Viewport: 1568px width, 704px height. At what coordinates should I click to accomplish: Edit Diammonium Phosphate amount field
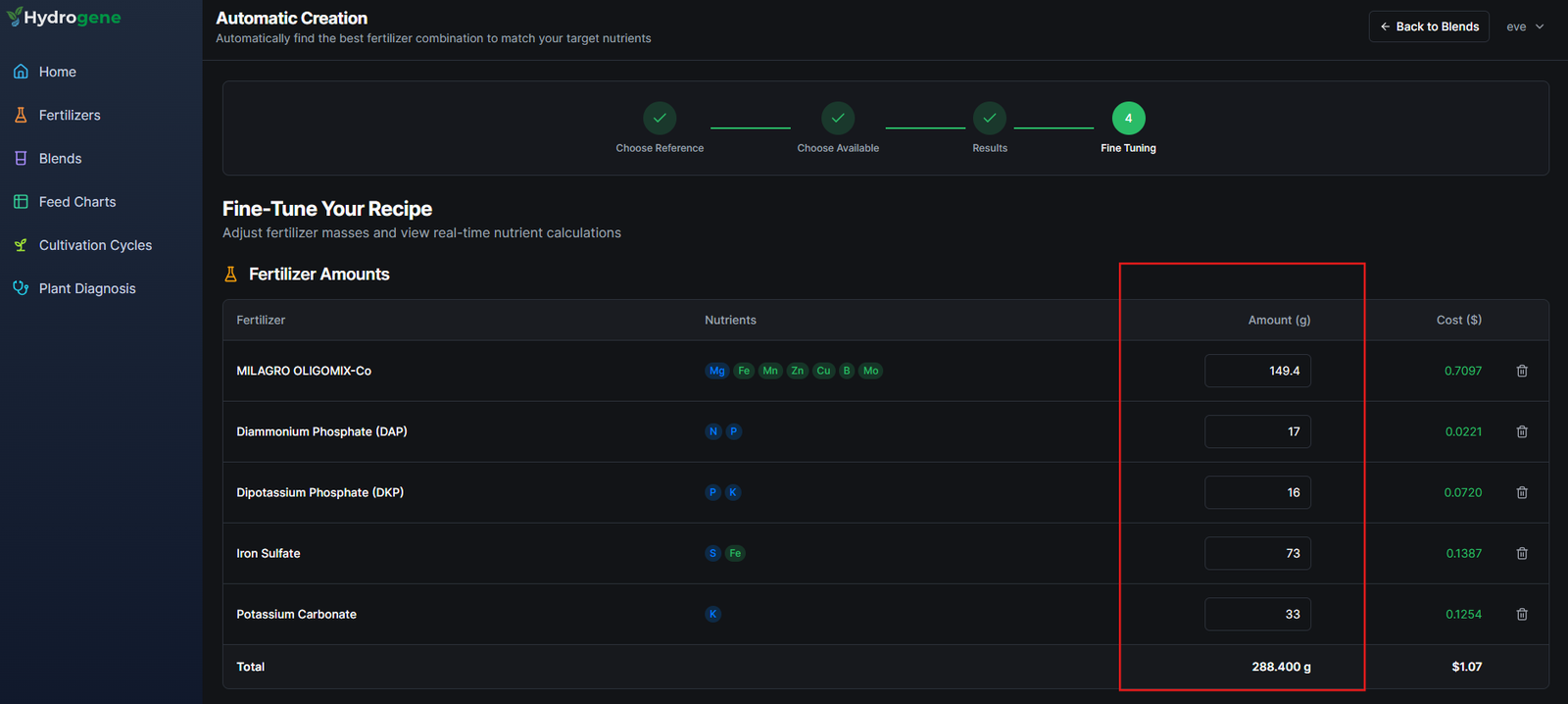1257,431
